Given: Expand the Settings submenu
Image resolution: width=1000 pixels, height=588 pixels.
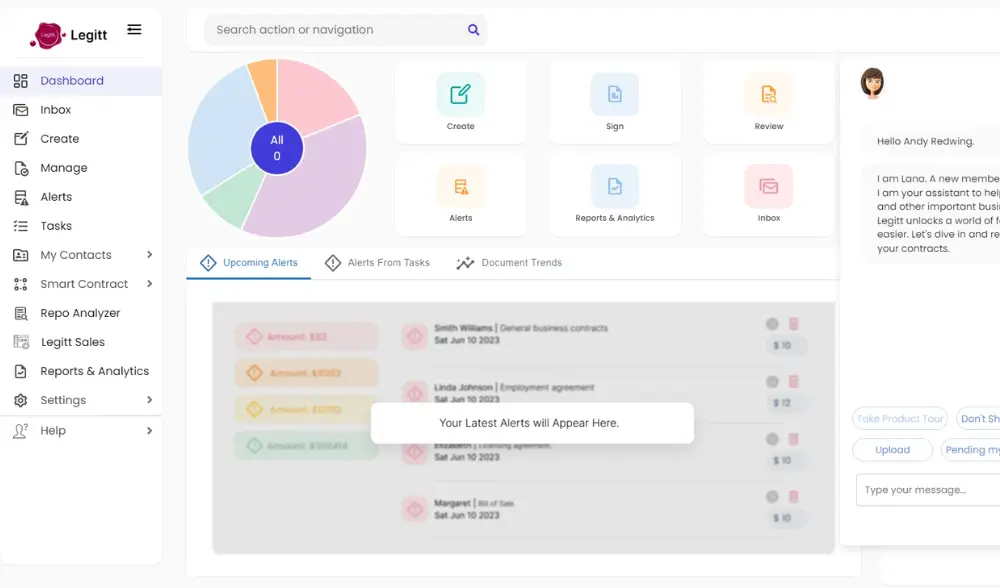Looking at the screenshot, I should click(149, 400).
